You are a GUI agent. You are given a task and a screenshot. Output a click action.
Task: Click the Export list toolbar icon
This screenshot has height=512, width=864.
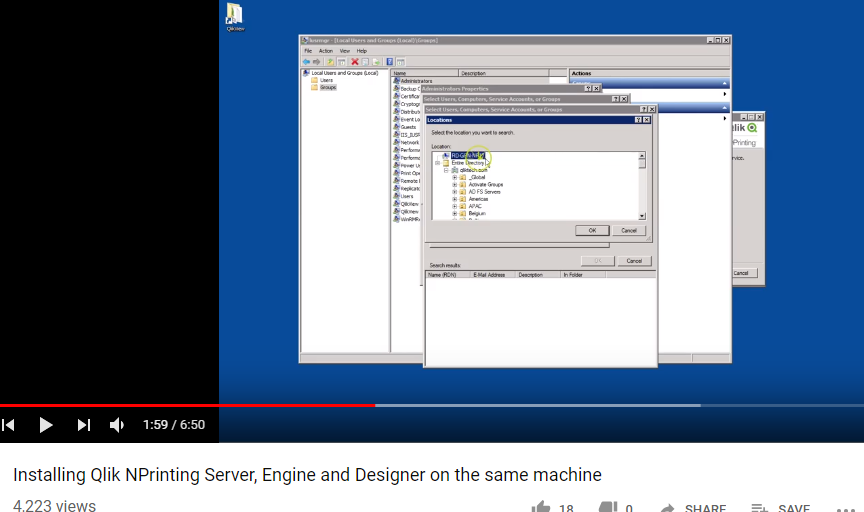pos(376,62)
